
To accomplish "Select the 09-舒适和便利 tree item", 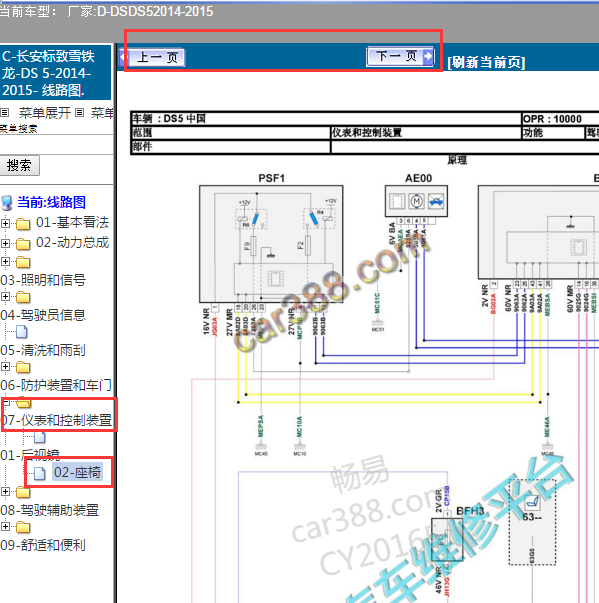I will (x=43, y=545).
